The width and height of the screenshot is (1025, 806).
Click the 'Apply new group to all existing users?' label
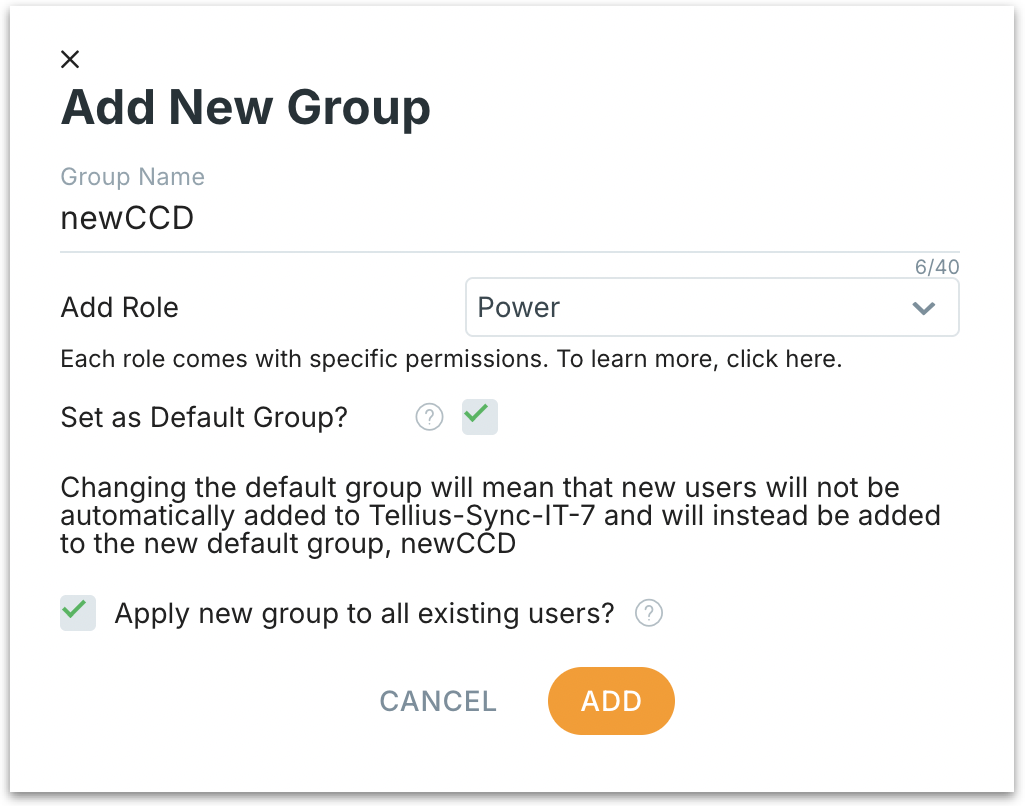click(364, 613)
